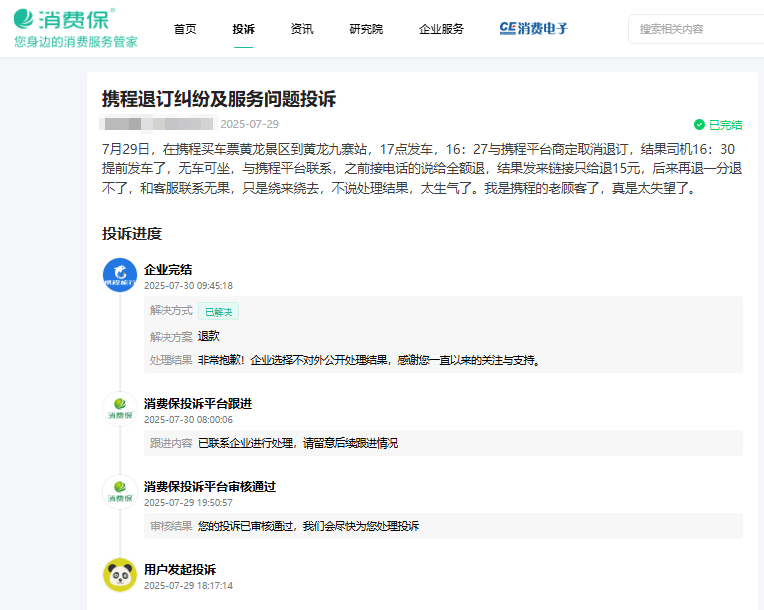Viewport: 764px width, 610px height.
Task: Click the blurred username next to date
Action: point(158,124)
